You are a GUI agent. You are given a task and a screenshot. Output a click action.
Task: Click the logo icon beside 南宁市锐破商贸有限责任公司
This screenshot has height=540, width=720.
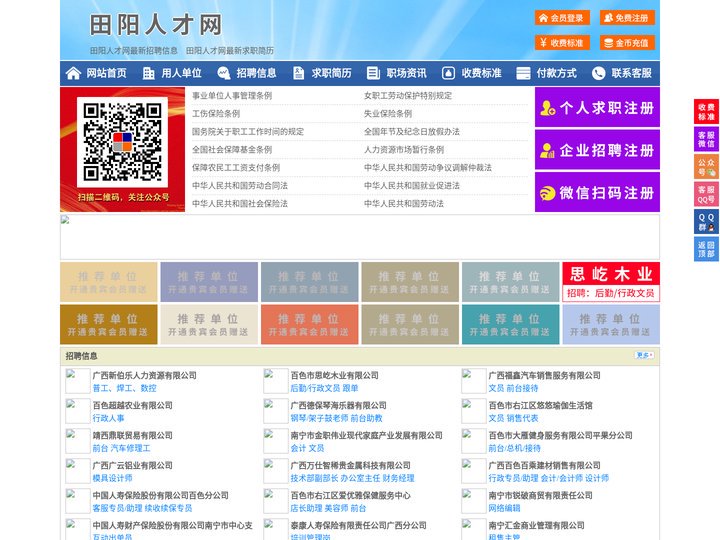tap(473, 501)
